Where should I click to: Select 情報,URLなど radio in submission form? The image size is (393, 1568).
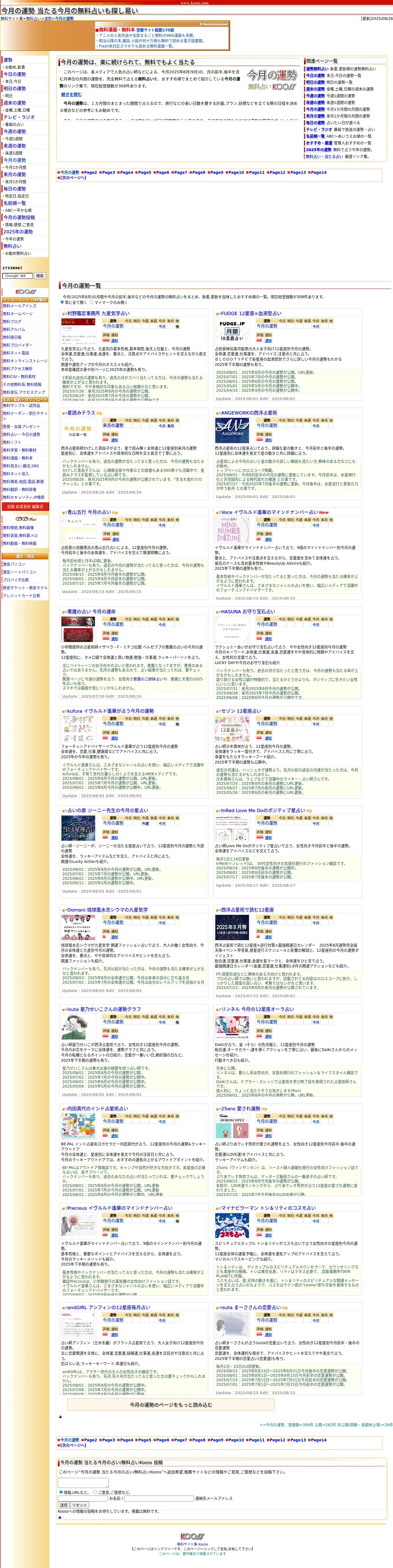click(x=61, y=1492)
